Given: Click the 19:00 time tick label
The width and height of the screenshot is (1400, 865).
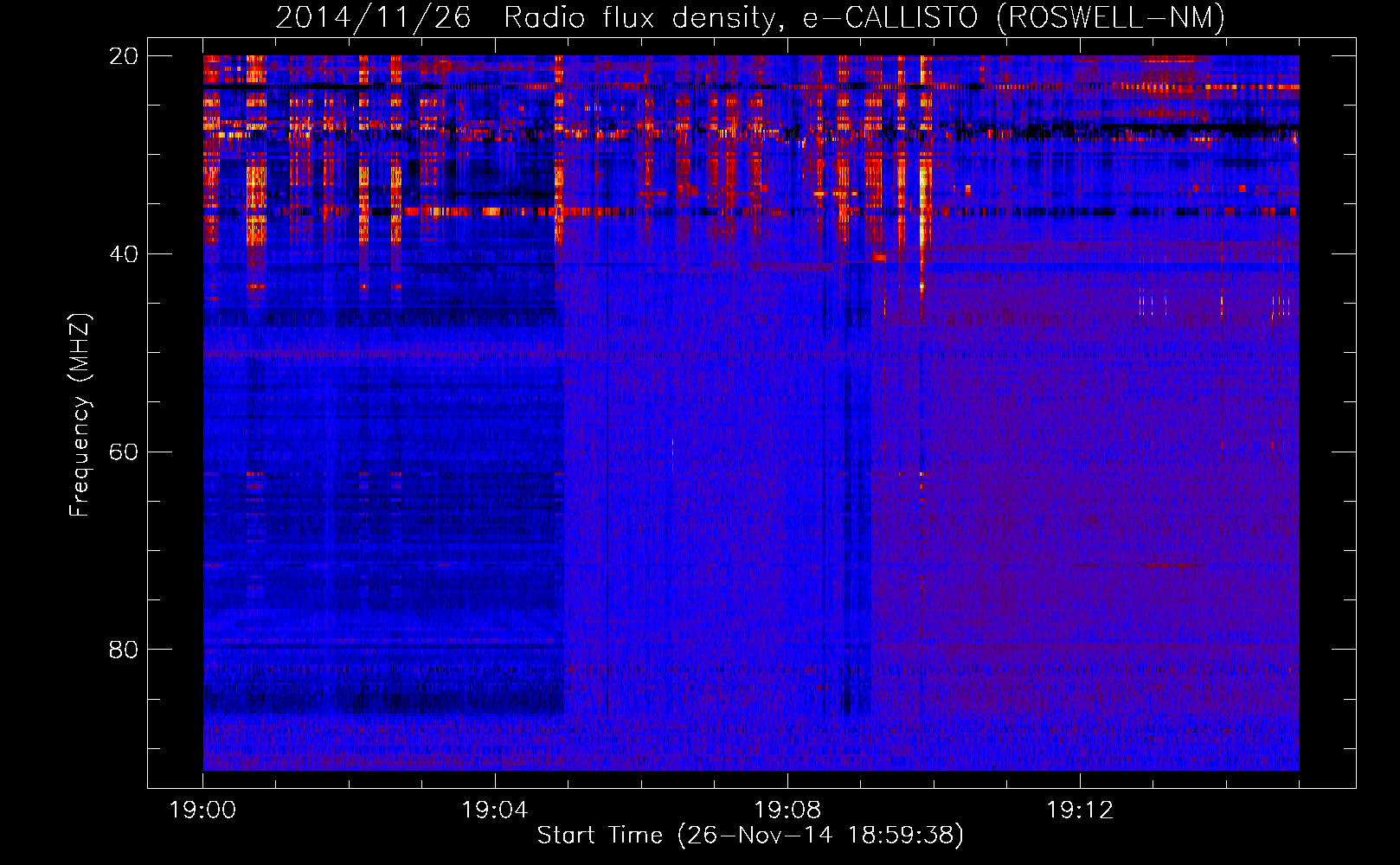Looking at the screenshot, I should click(203, 811).
